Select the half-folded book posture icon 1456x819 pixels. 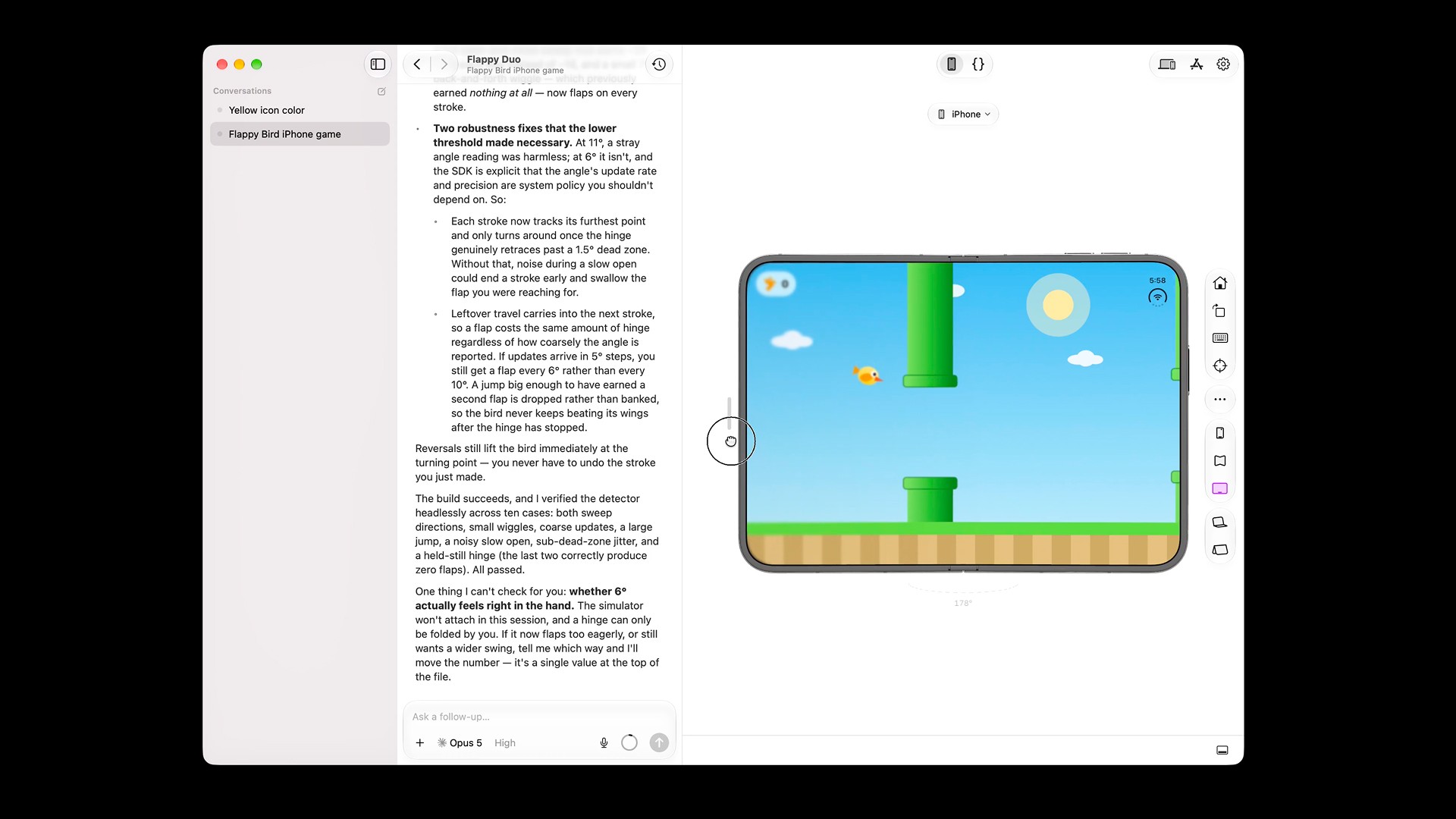pyautogui.click(x=1220, y=461)
